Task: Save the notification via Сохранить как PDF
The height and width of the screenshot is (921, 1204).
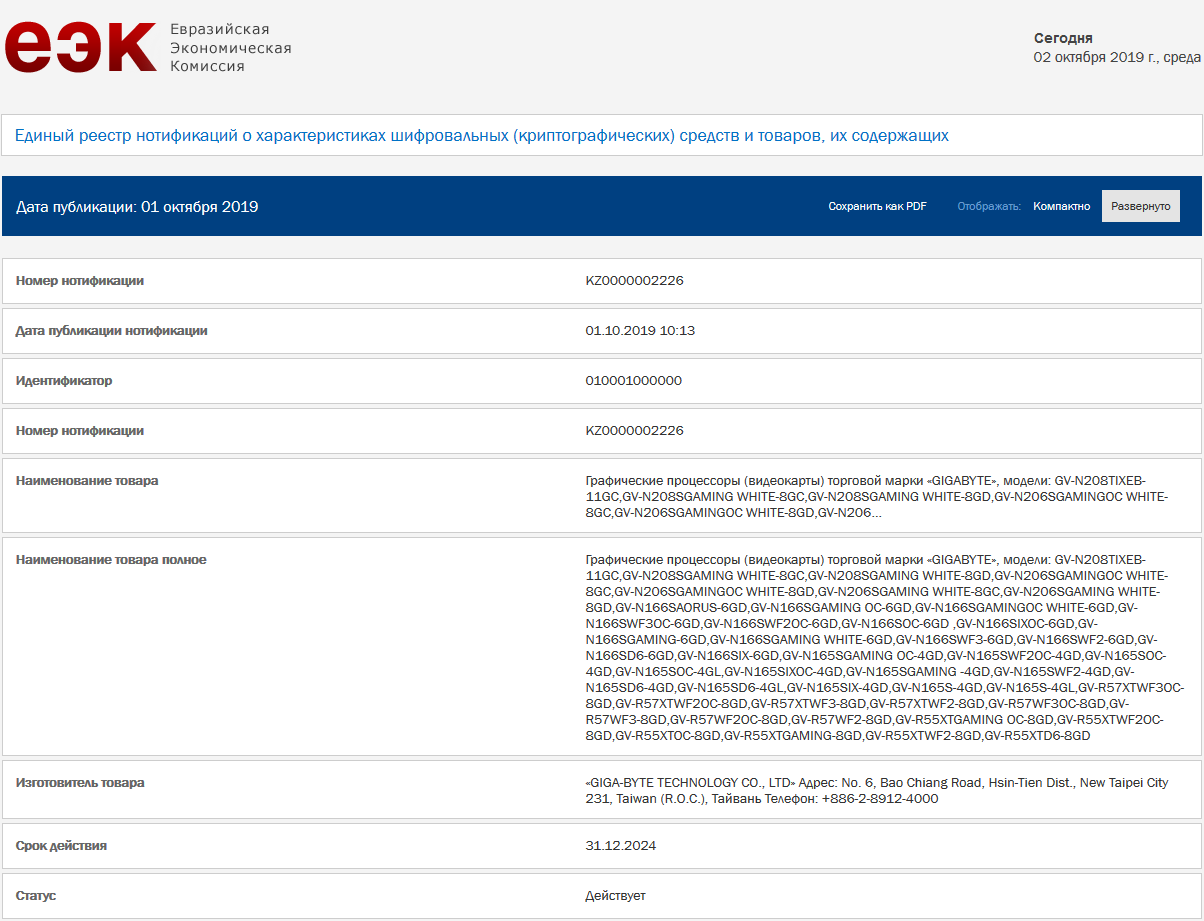Action: click(877, 206)
